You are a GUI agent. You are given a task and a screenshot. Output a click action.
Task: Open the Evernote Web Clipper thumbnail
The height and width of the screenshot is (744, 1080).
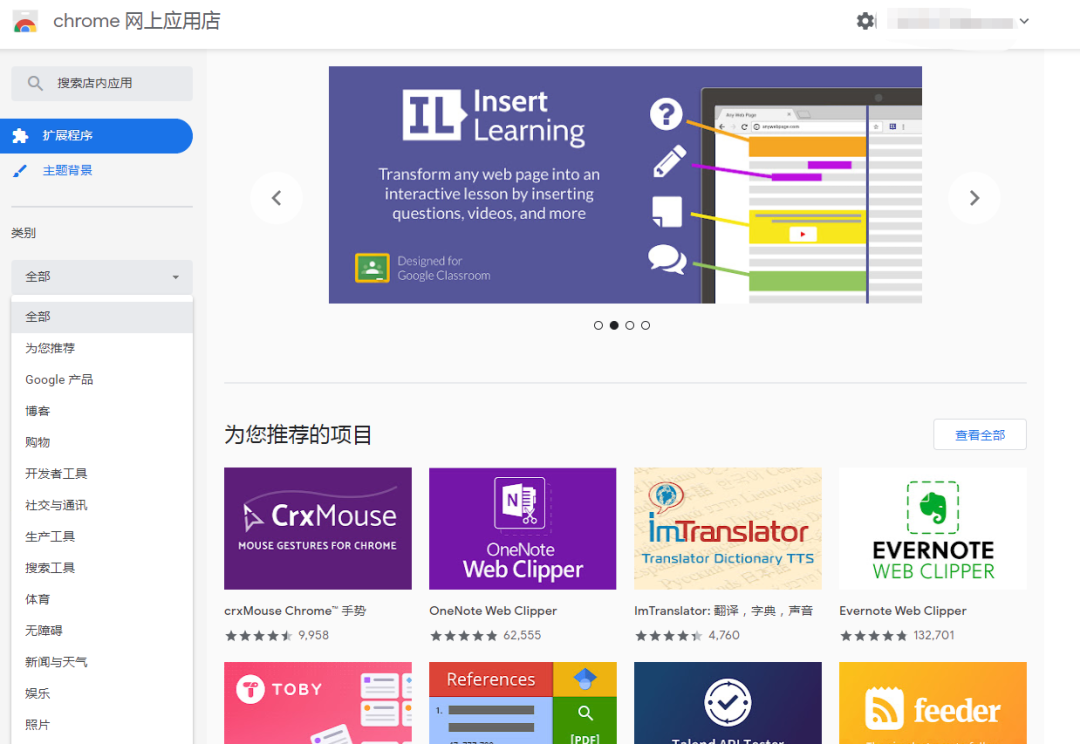[x=933, y=528]
